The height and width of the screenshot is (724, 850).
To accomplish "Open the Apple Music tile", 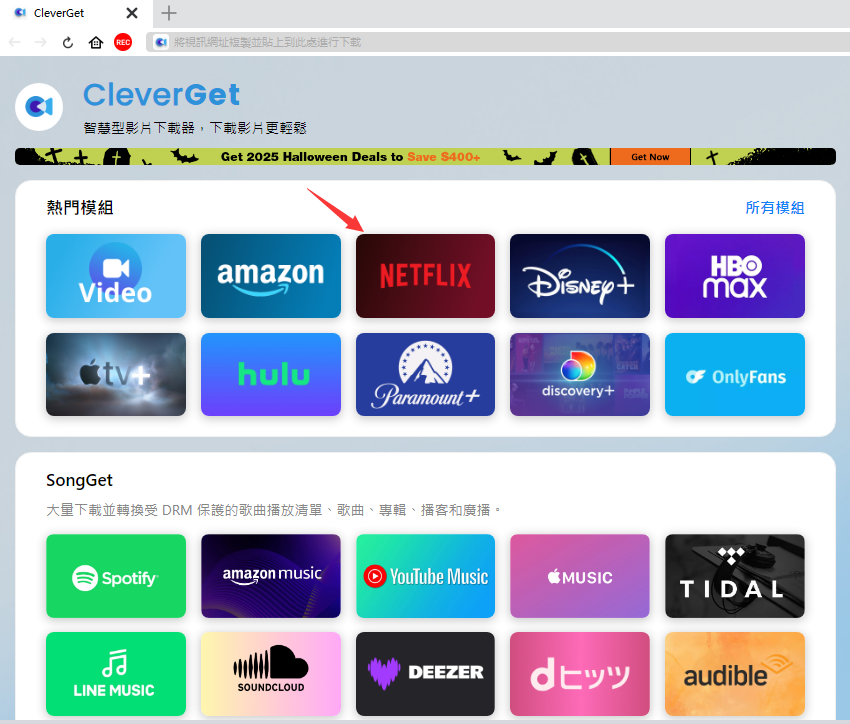I will [580, 576].
